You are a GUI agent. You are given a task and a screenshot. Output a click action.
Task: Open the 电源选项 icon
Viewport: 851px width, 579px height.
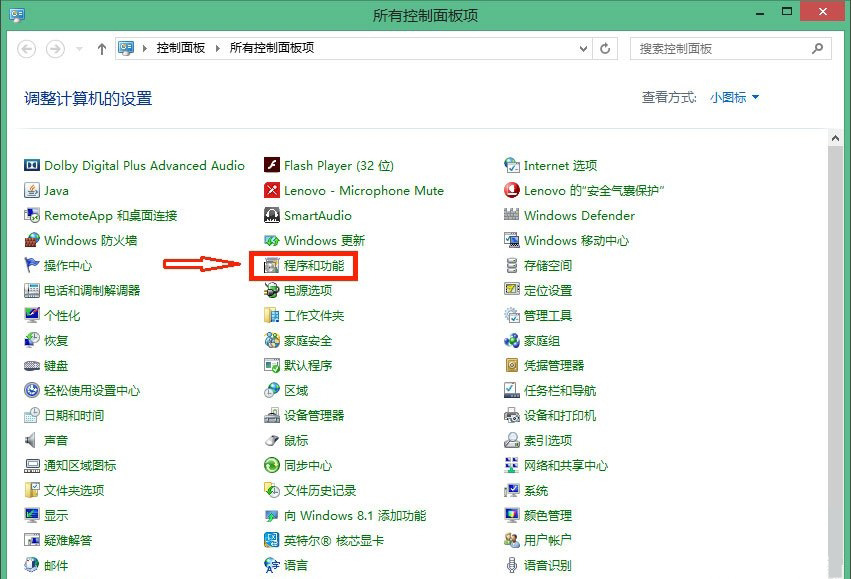tap(272, 290)
